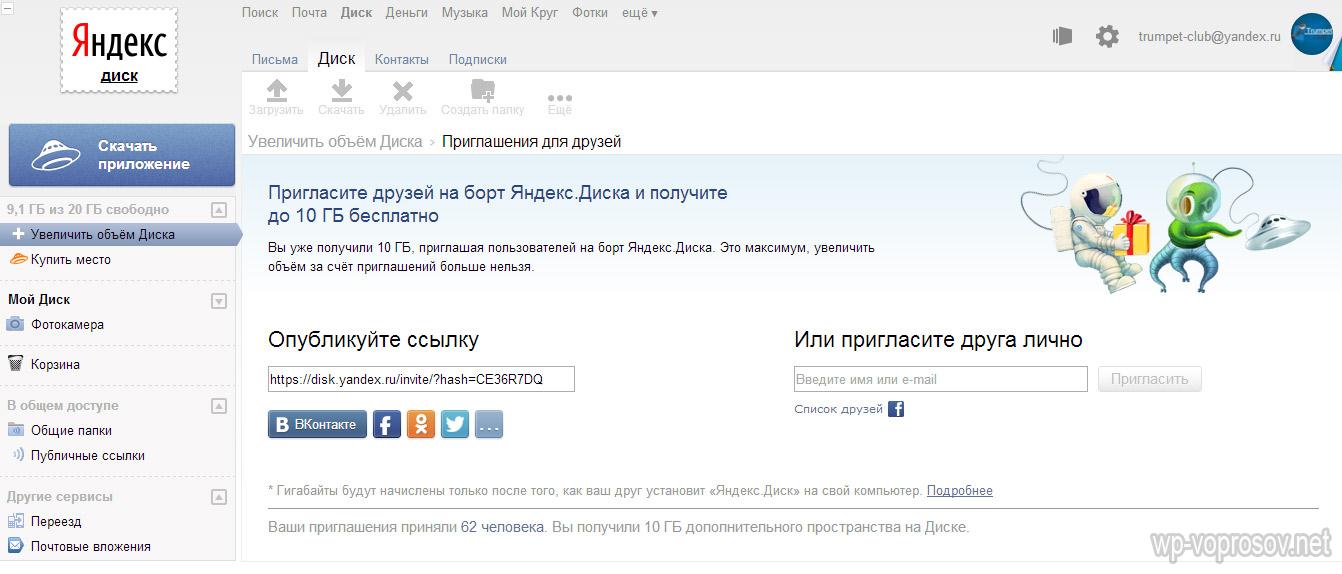This screenshot has height=574, width=1342.
Task: Open Фотокамера folder in sidebar
Action: (66, 324)
